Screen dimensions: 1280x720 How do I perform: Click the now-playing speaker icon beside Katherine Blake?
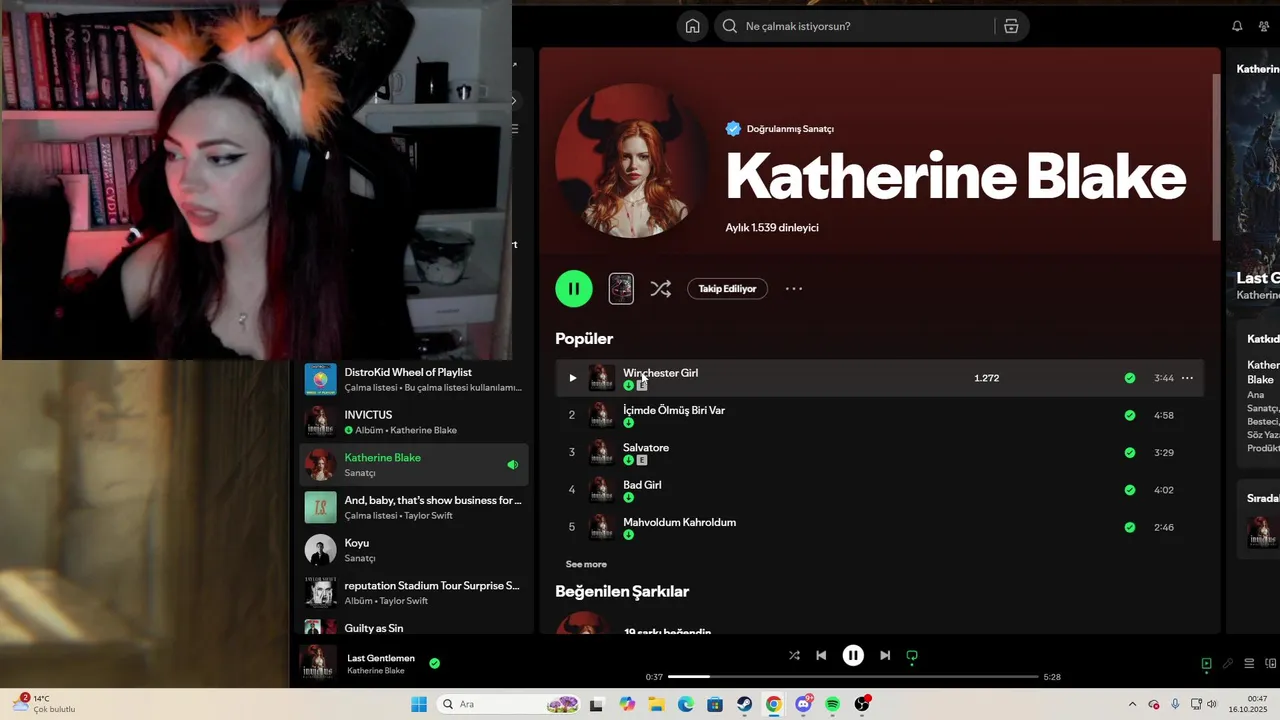512,465
